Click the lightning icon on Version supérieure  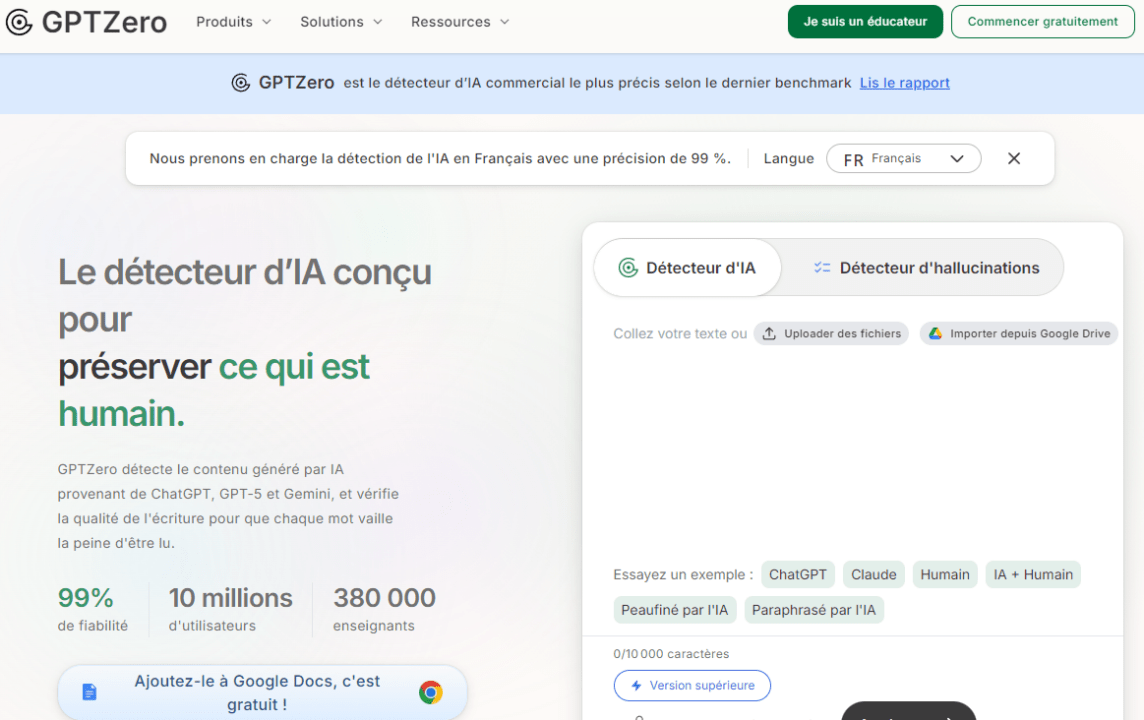[638, 685]
